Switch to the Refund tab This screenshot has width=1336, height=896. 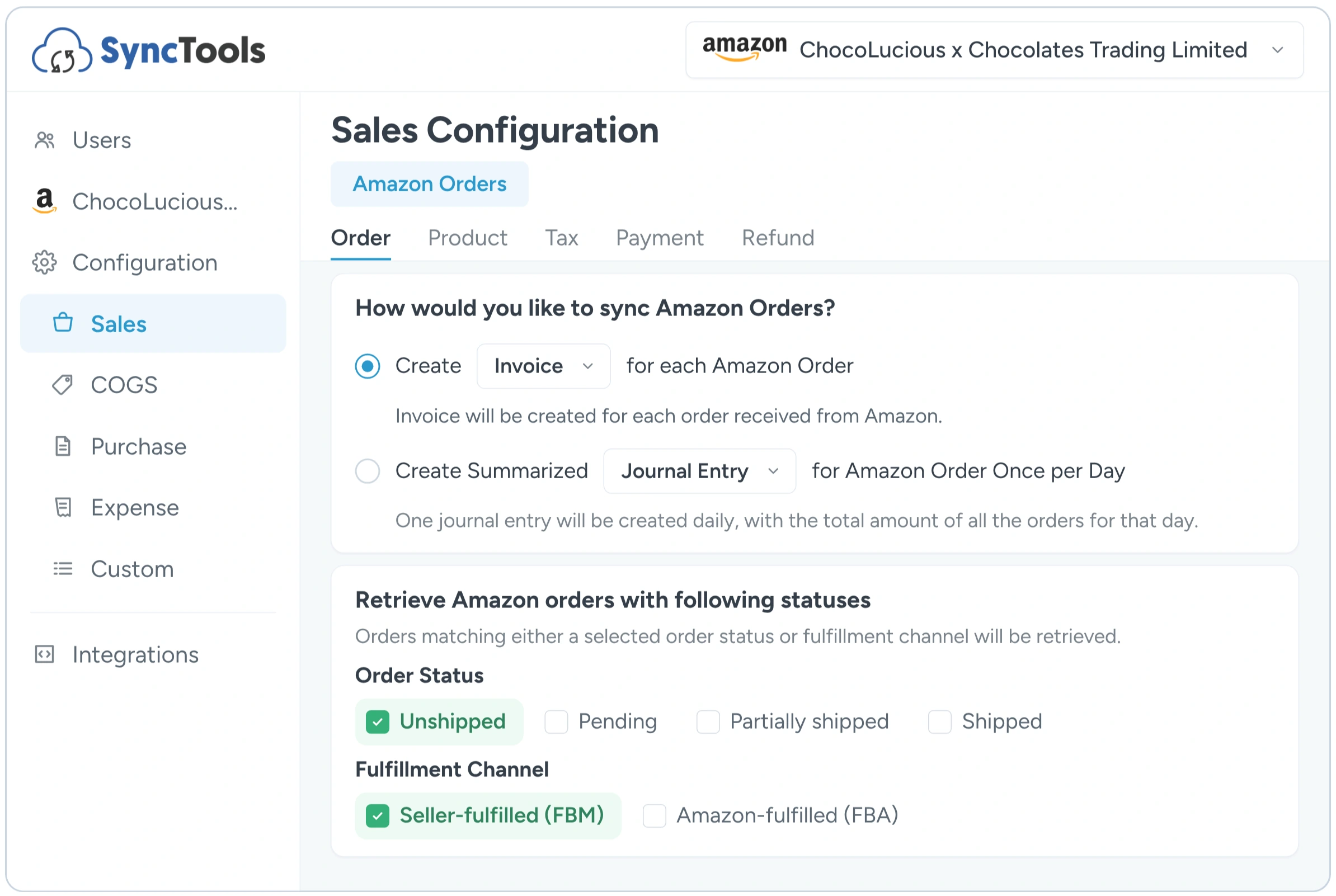point(778,238)
